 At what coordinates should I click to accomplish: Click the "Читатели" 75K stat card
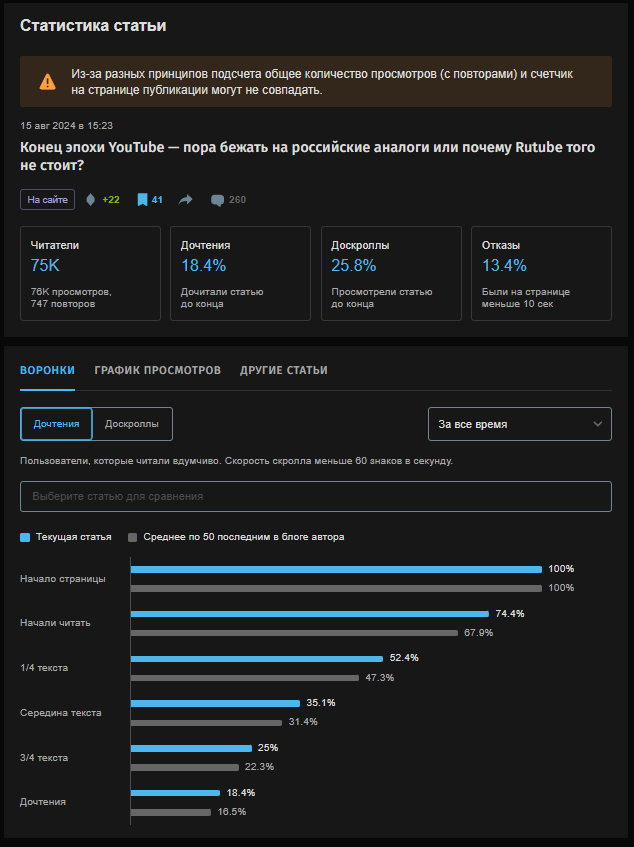[x=90, y=273]
